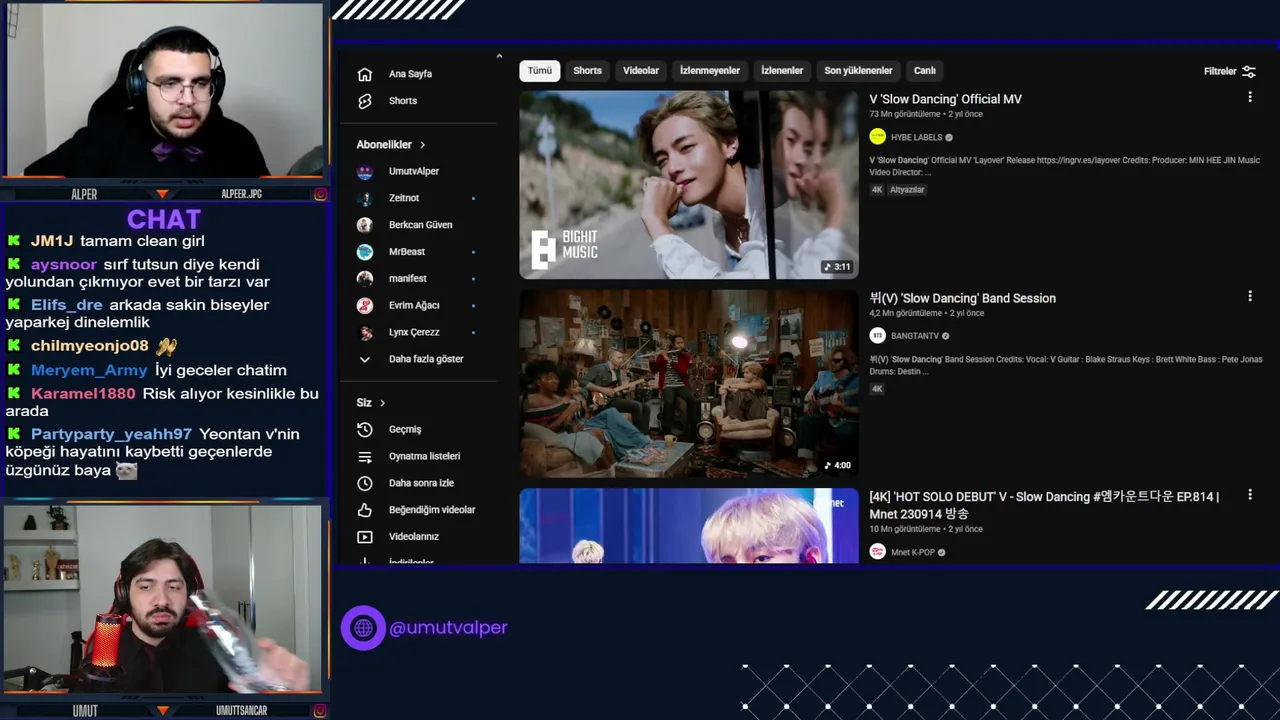Click Daha sonra izle sidebar label
Image resolution: width=1280 pixels, height=720 pixels.
coord(421,483)
